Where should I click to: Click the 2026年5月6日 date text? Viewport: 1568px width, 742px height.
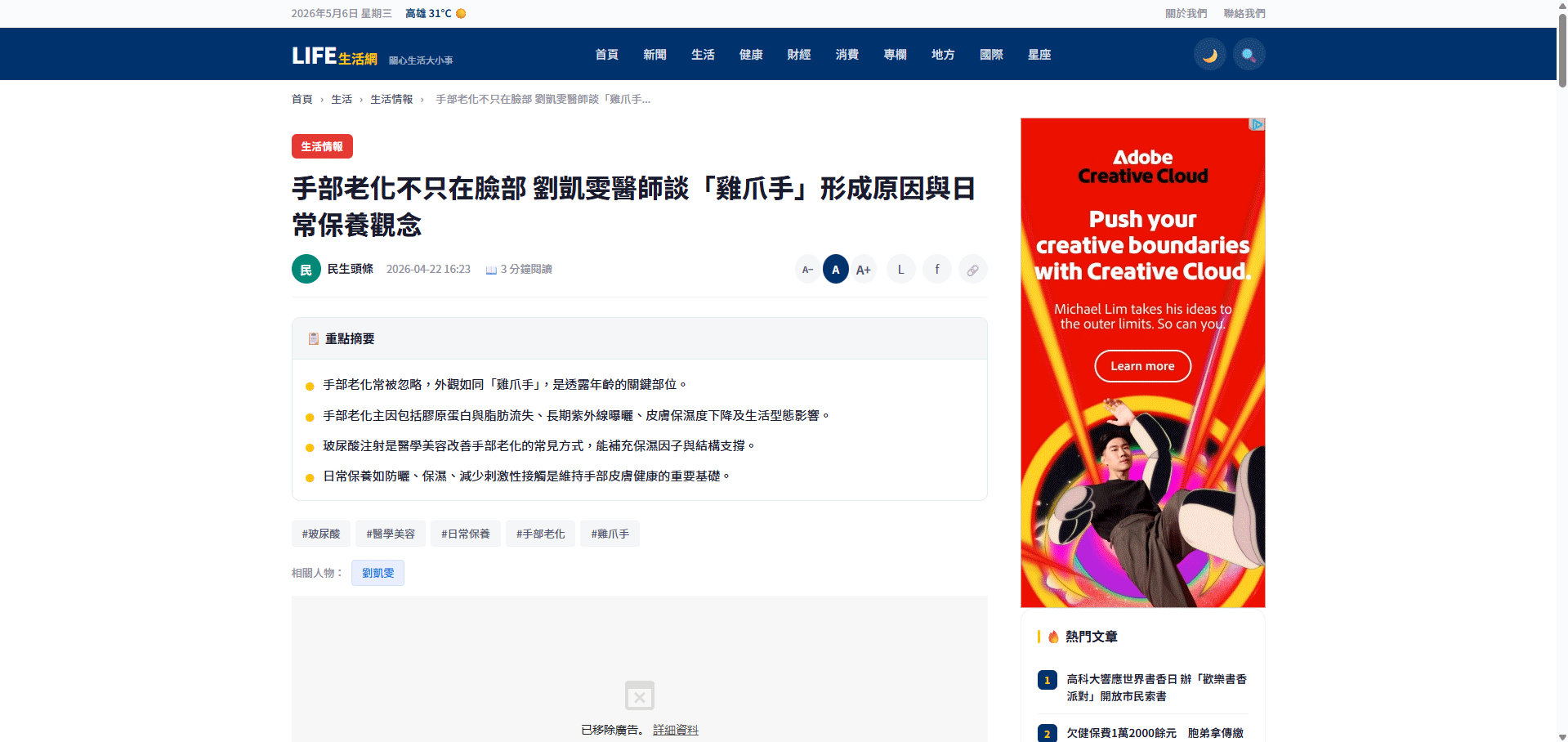point(342,13)
